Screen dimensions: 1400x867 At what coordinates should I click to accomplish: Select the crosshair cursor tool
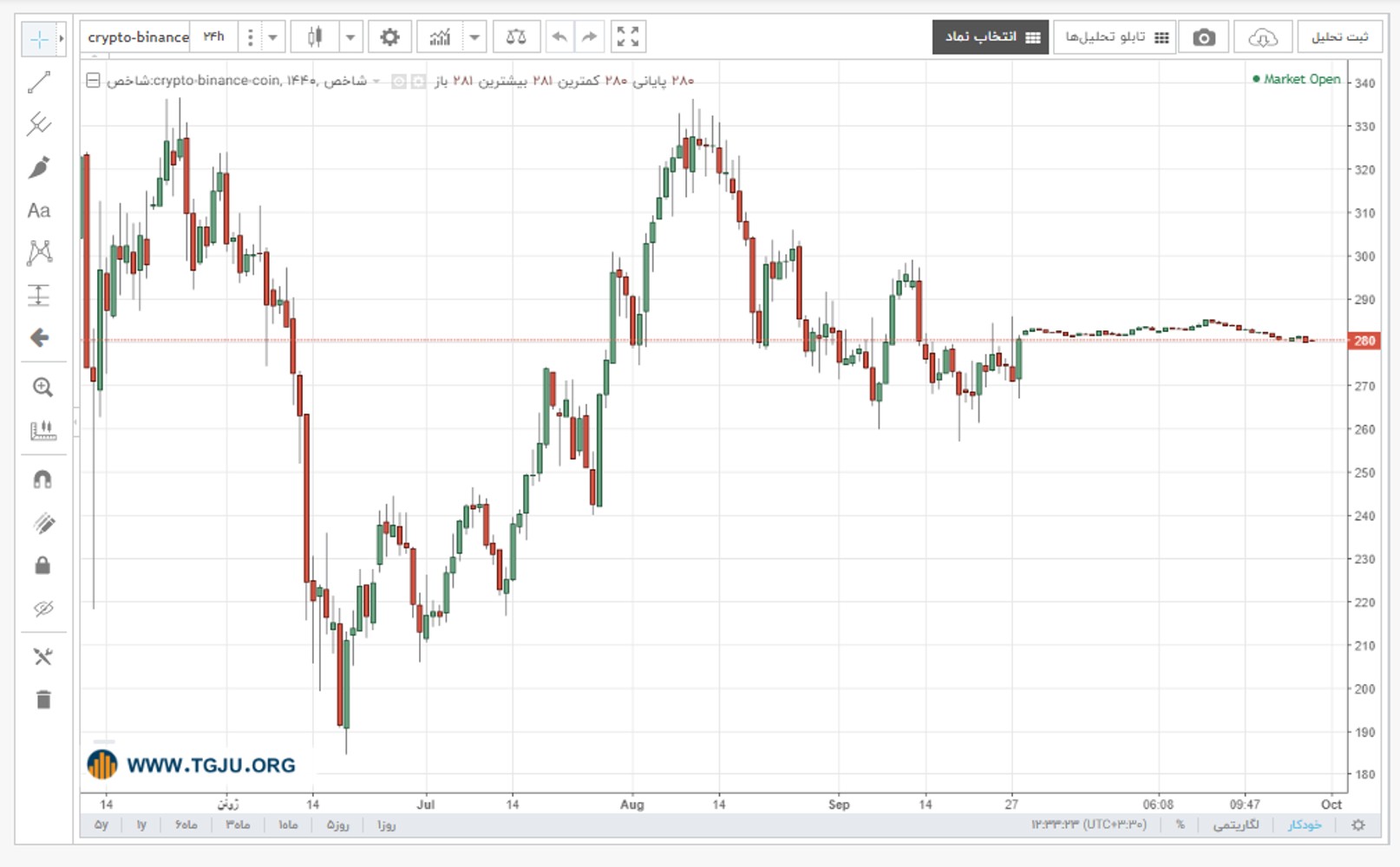pyautogui.click(x=39, y=39)
